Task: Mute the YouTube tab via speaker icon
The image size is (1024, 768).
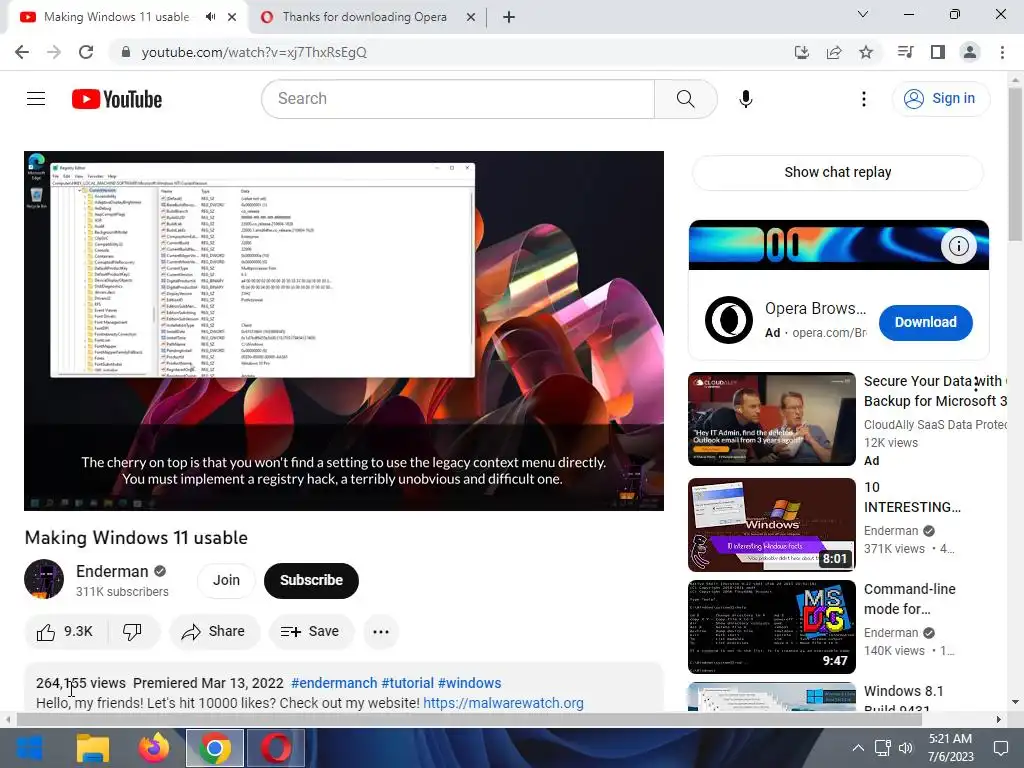Action: click(210, 17)
